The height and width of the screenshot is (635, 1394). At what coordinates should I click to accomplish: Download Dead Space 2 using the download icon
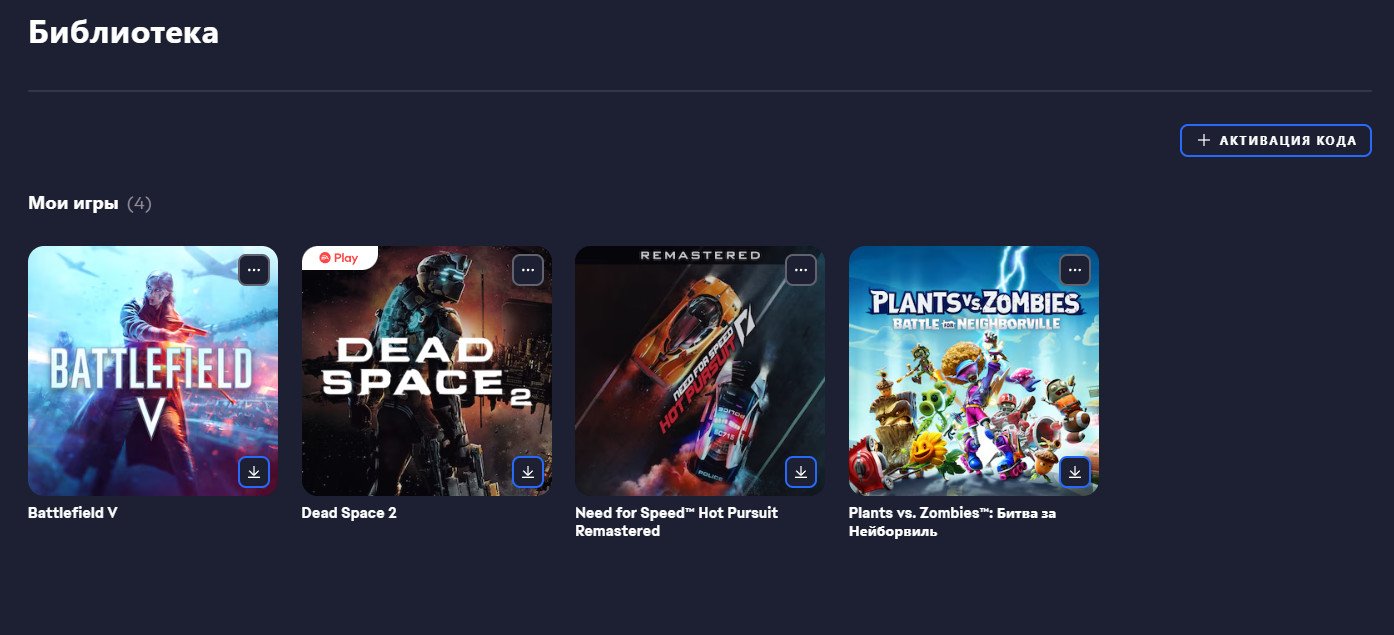(528, 472)
